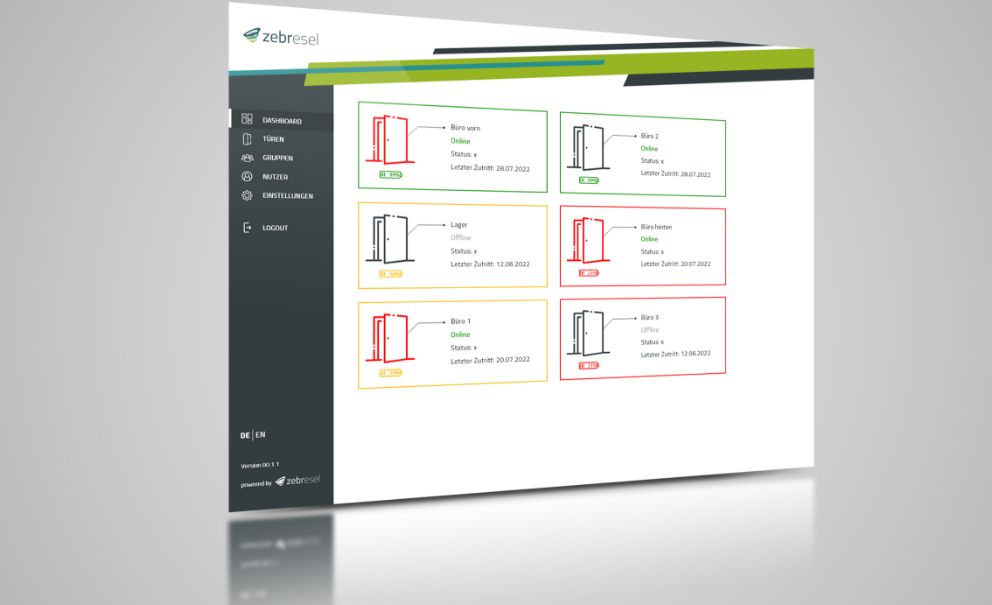The height and width of the screenshot is (605, 992).
Task: Click the Dashboard grid icon
Action: click(247, 118)
